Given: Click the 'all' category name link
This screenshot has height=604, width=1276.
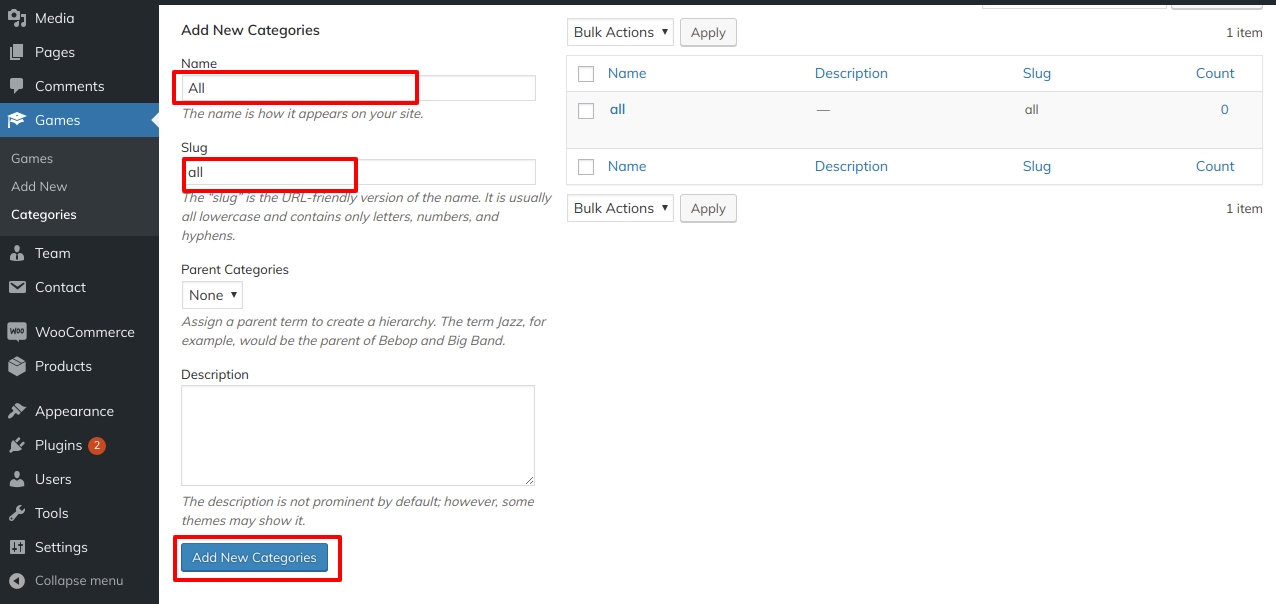Looking at the screenshot, I should [617, 110].
